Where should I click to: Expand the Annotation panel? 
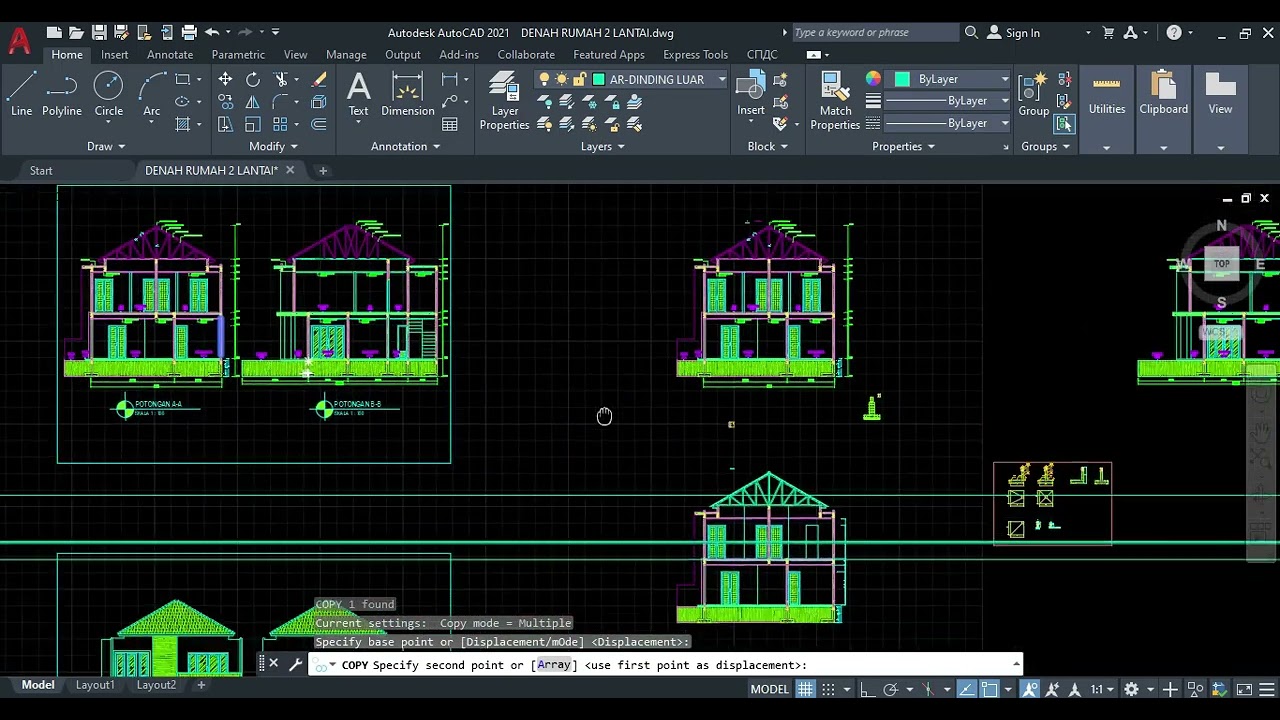pos(405,146)
